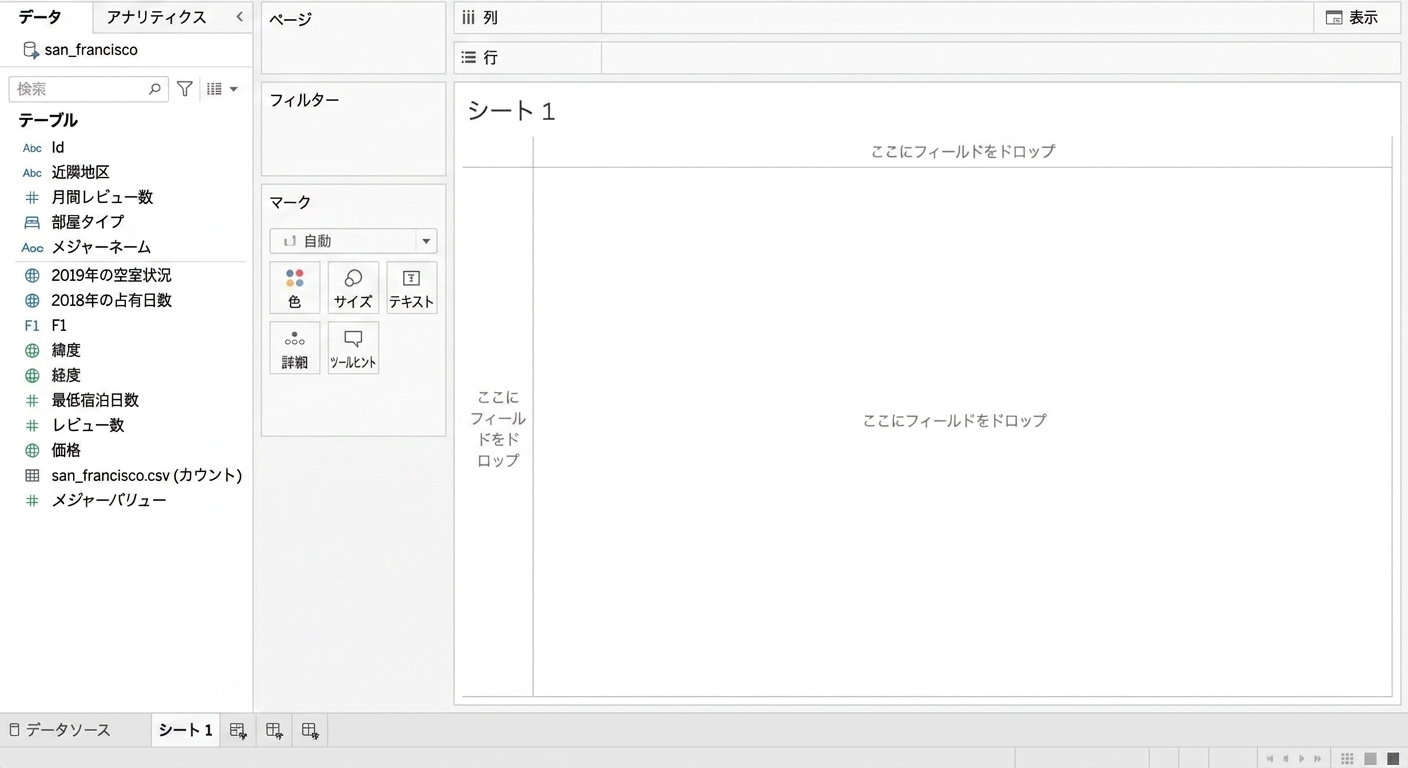
Task: Click the globe icon for 2019年の空室状況
Action: click(x=32, y=276)
